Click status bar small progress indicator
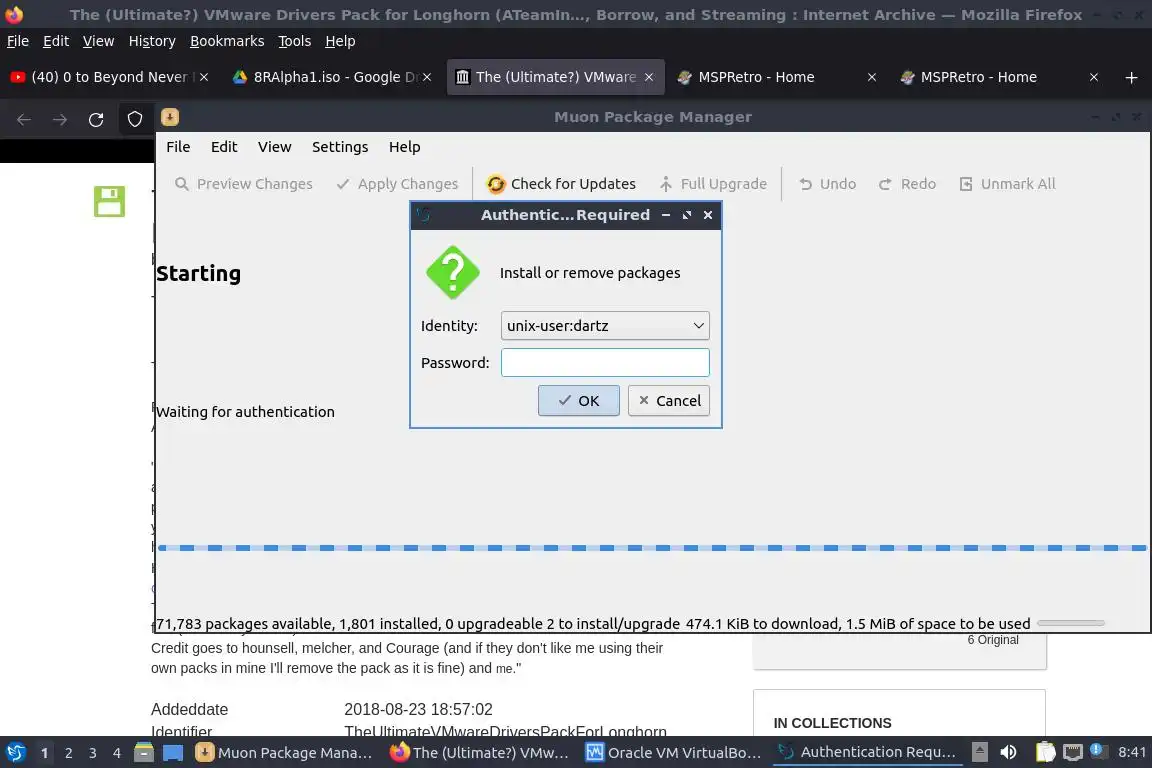 pos(1070,623)
